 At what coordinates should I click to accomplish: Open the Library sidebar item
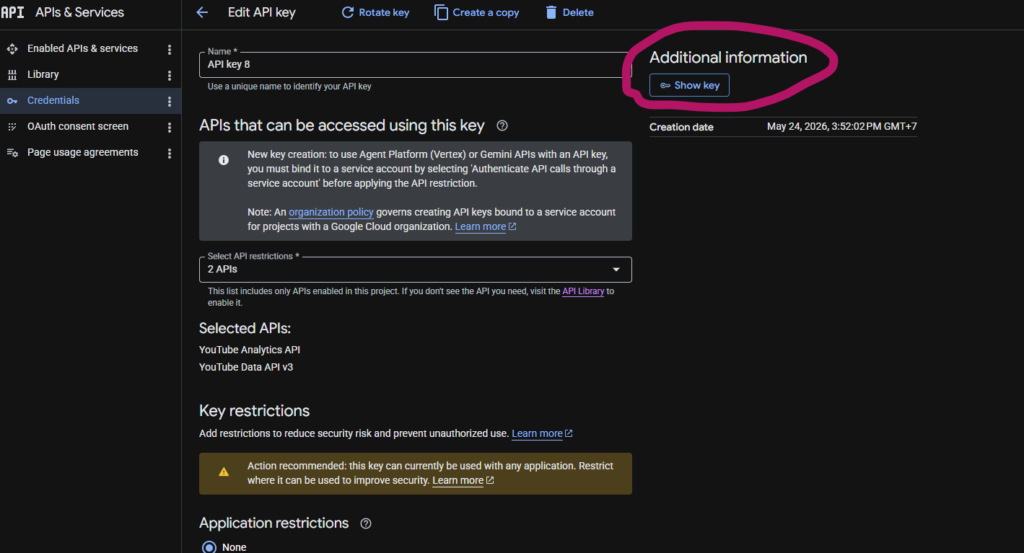[x=43, y=74]
